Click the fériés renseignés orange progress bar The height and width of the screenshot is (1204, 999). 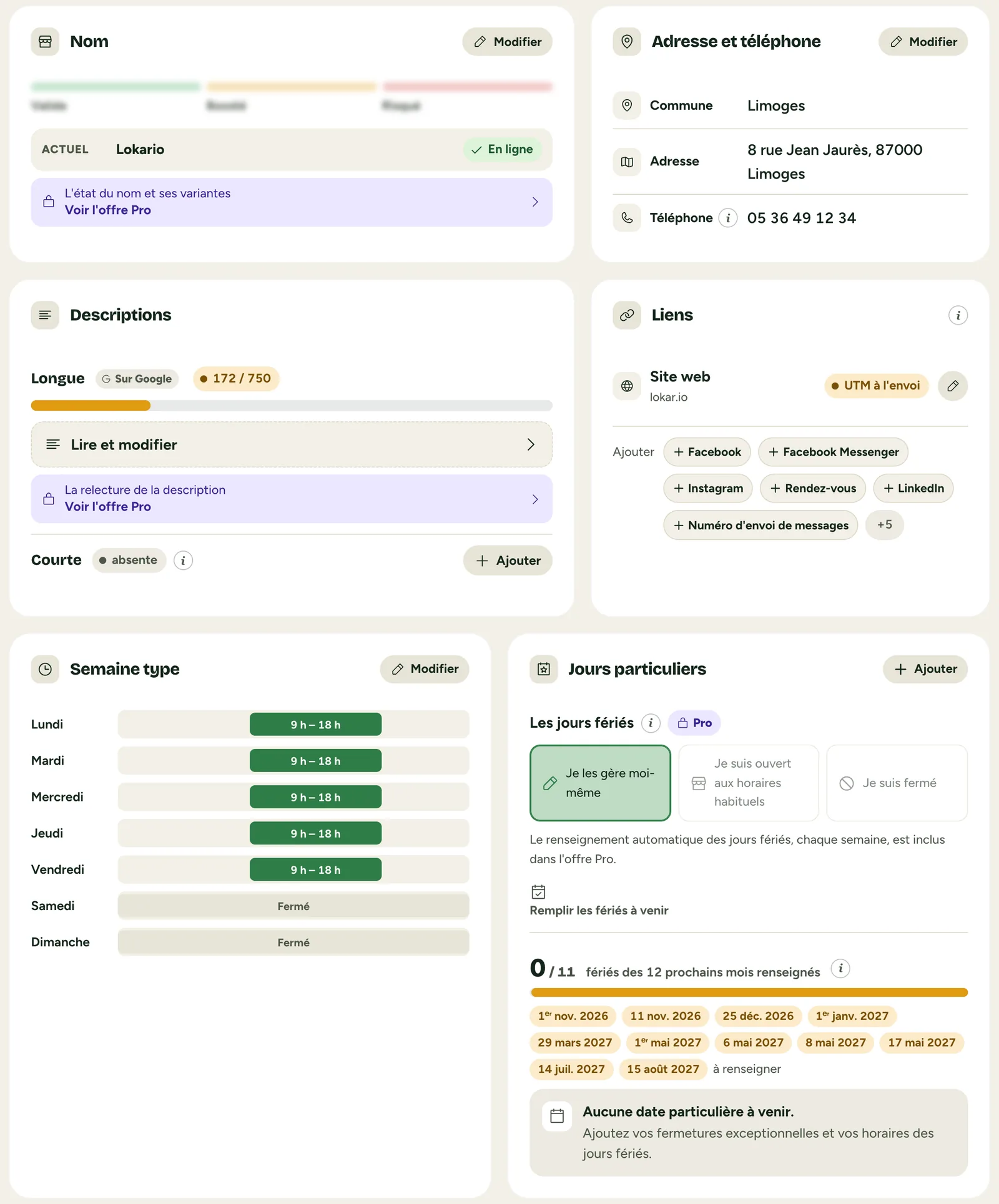(749, 992)
